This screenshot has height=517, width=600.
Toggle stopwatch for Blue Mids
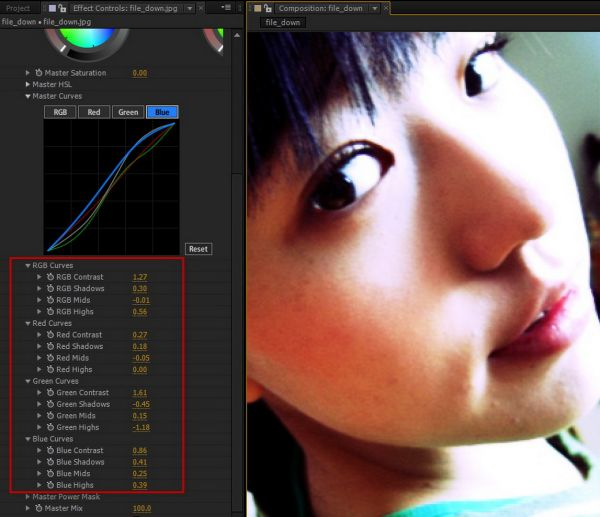[51, 473]
